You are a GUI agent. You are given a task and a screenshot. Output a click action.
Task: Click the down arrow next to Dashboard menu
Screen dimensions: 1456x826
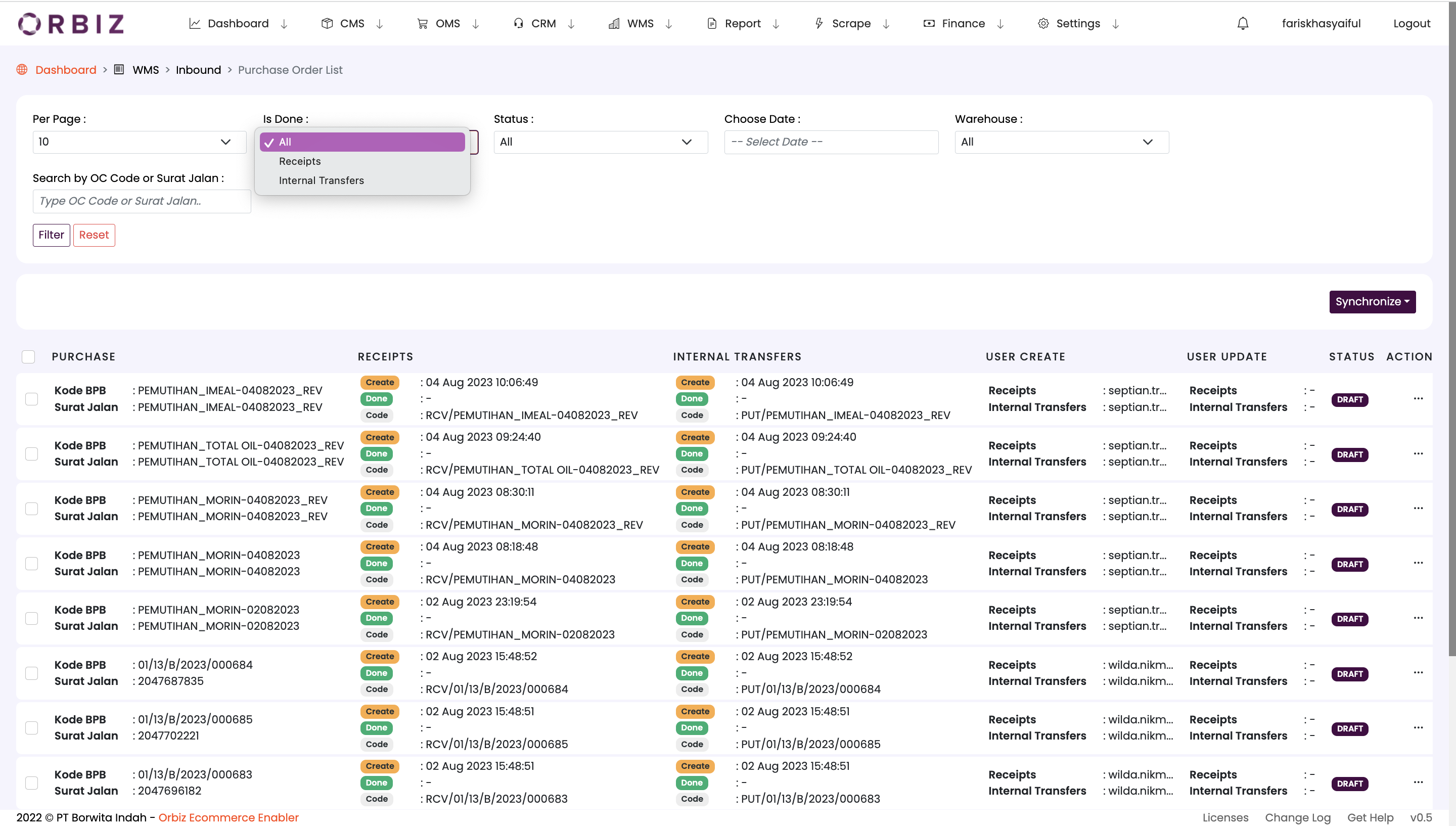point(284,24)
